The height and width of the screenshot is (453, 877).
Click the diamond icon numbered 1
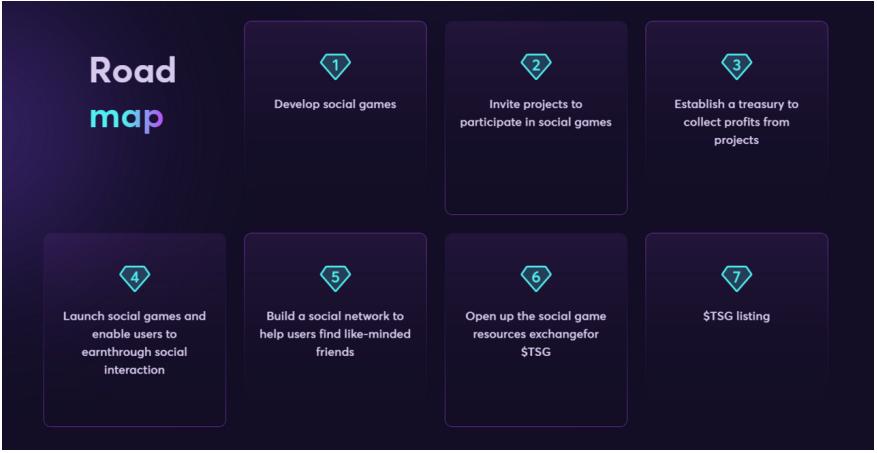335,66
